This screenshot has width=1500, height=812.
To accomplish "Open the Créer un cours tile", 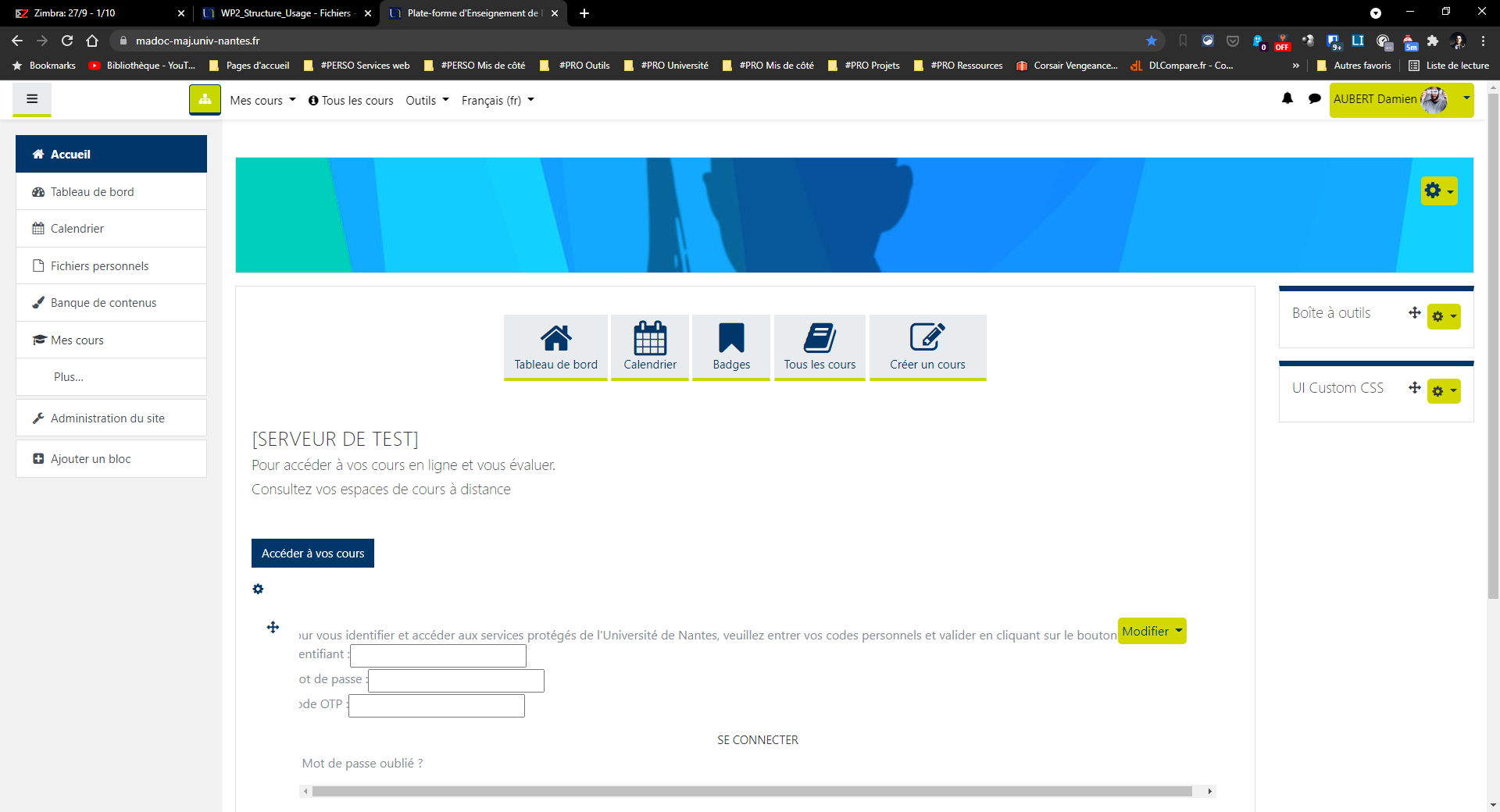I will click(927, 347).
